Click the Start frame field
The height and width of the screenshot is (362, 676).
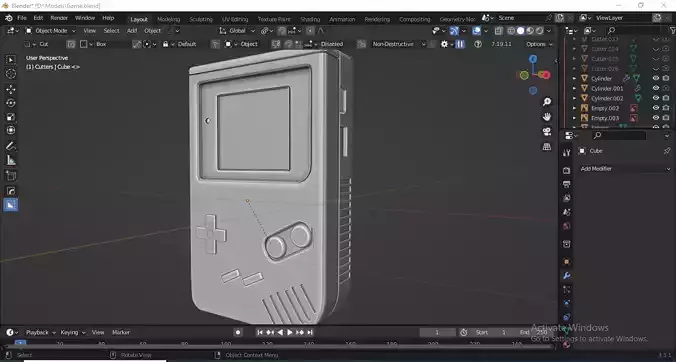491,332
